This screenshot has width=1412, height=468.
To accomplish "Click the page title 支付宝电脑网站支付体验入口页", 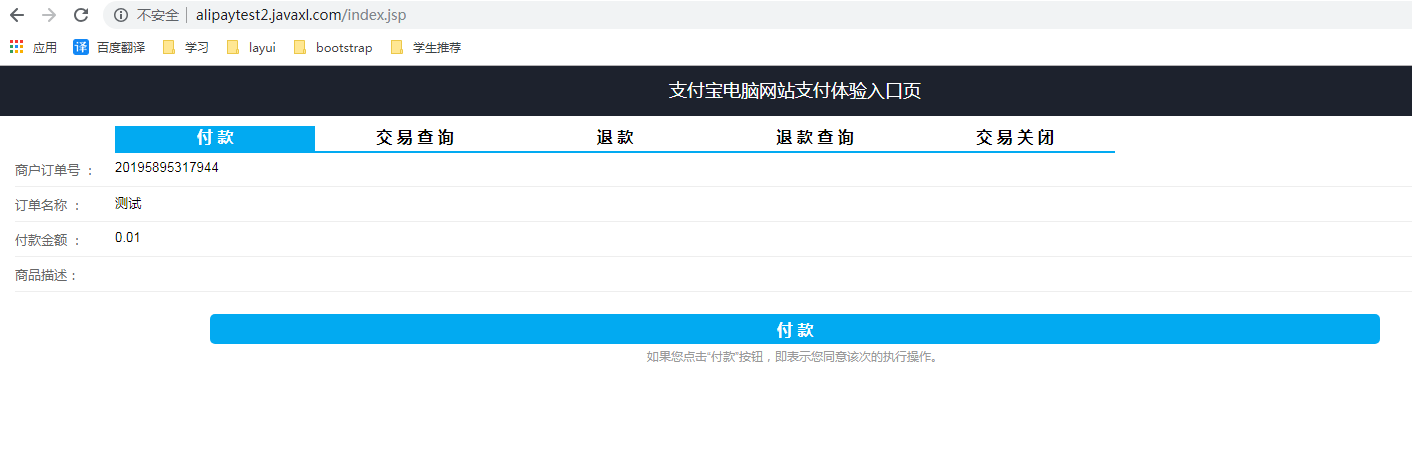I will [795, 91].
